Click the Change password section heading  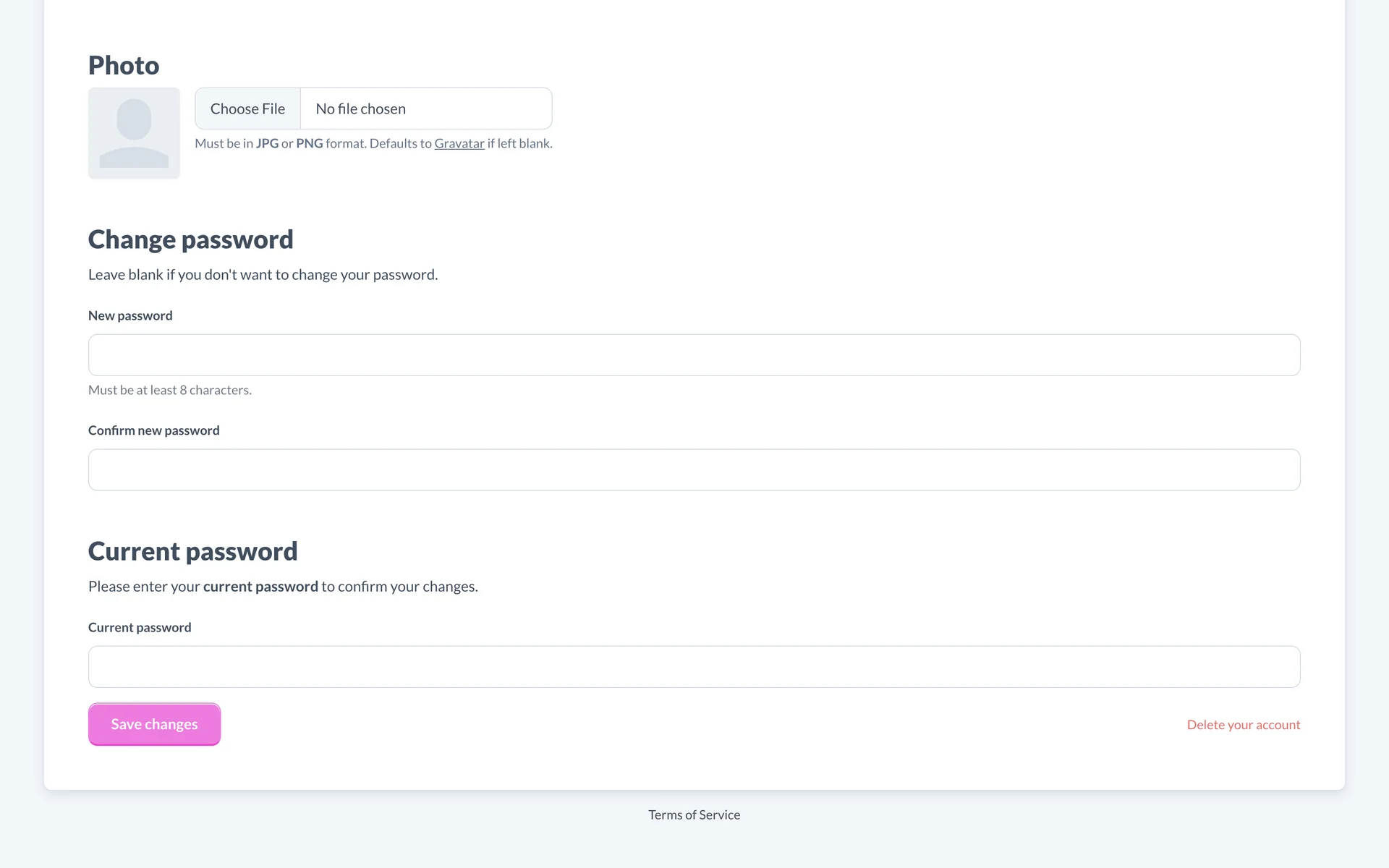[x=190, y=239]
